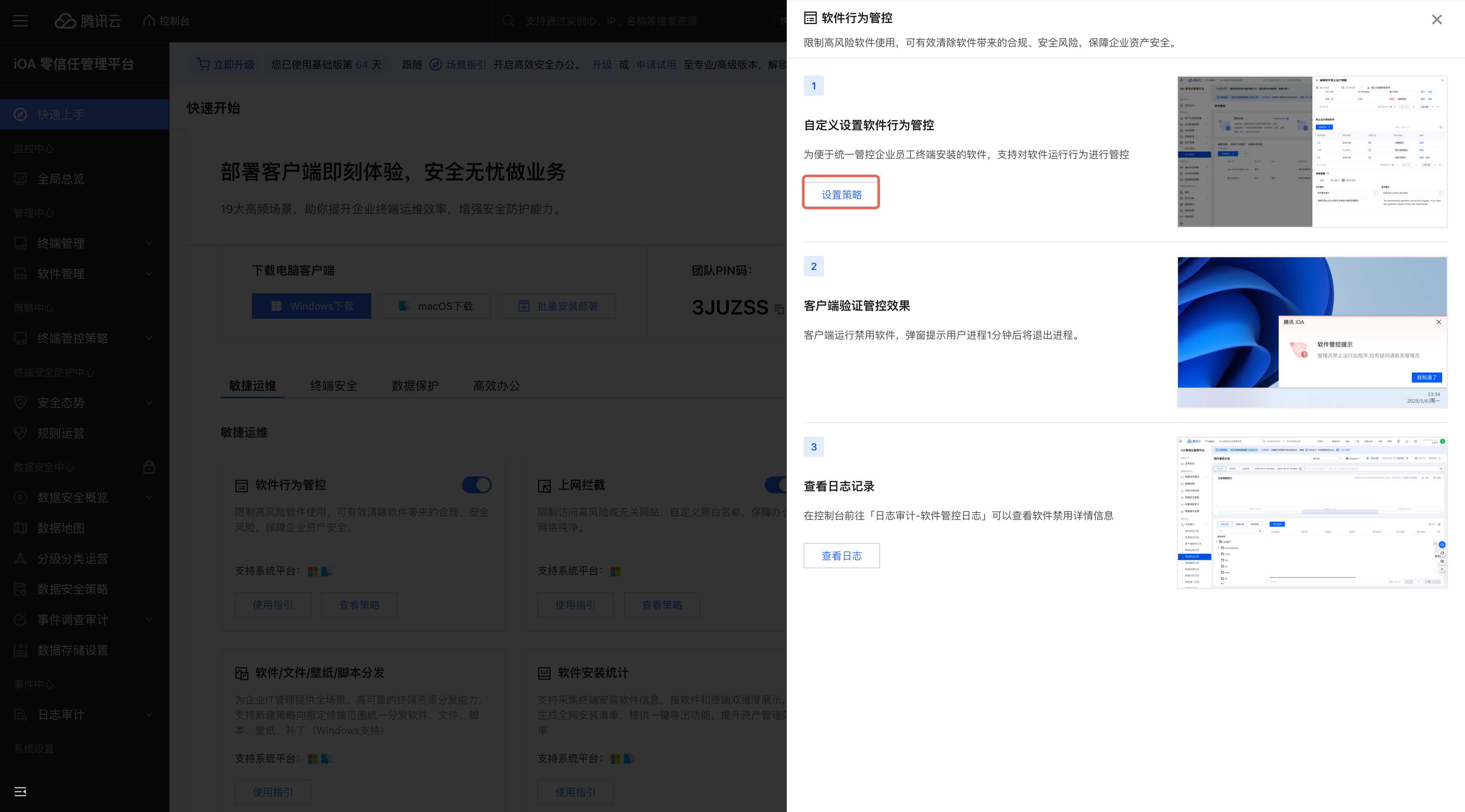Open the step 2 client popup thumbnail

click(x=1312, y=332)
